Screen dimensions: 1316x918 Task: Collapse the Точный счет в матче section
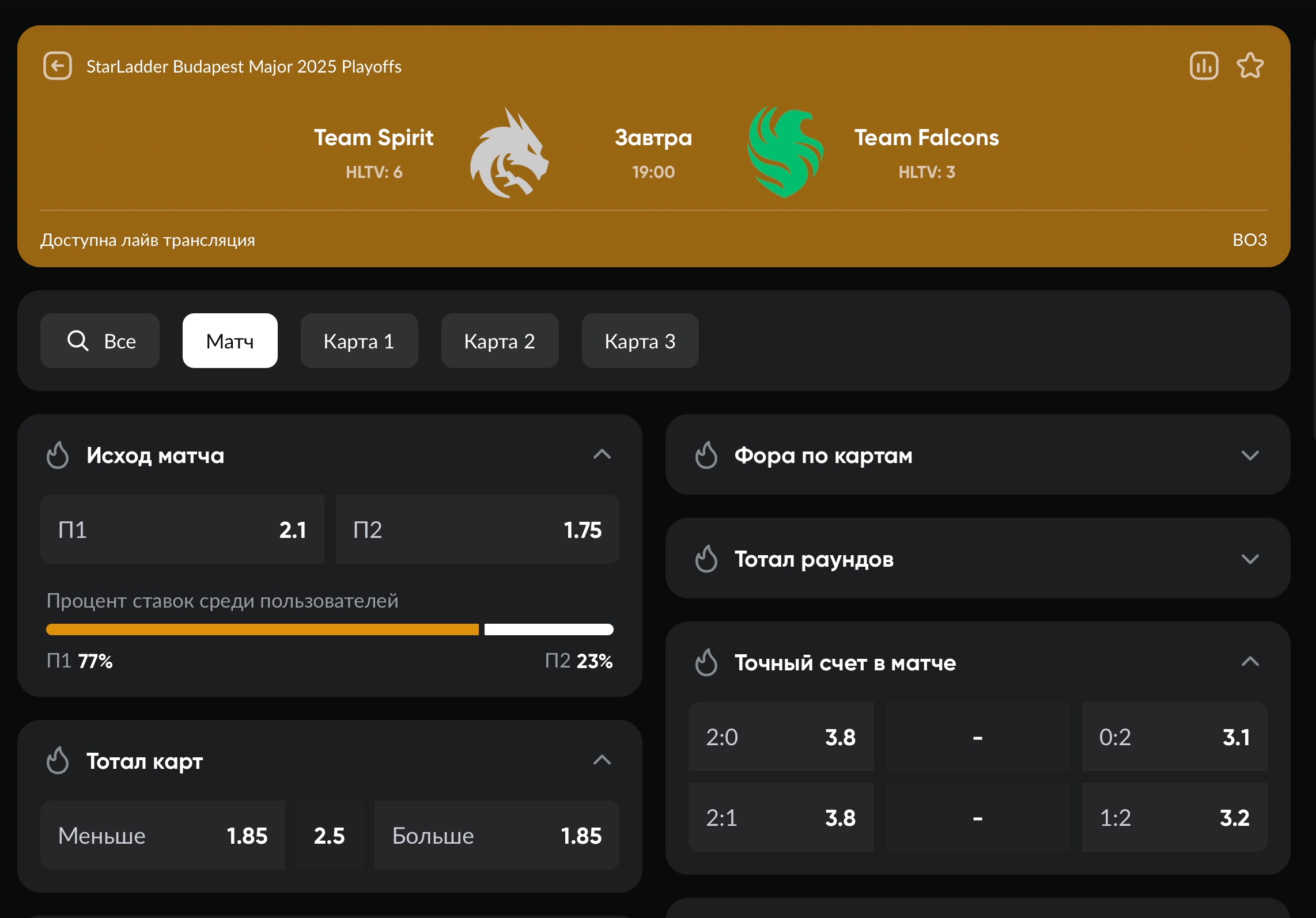point(1249,662)
